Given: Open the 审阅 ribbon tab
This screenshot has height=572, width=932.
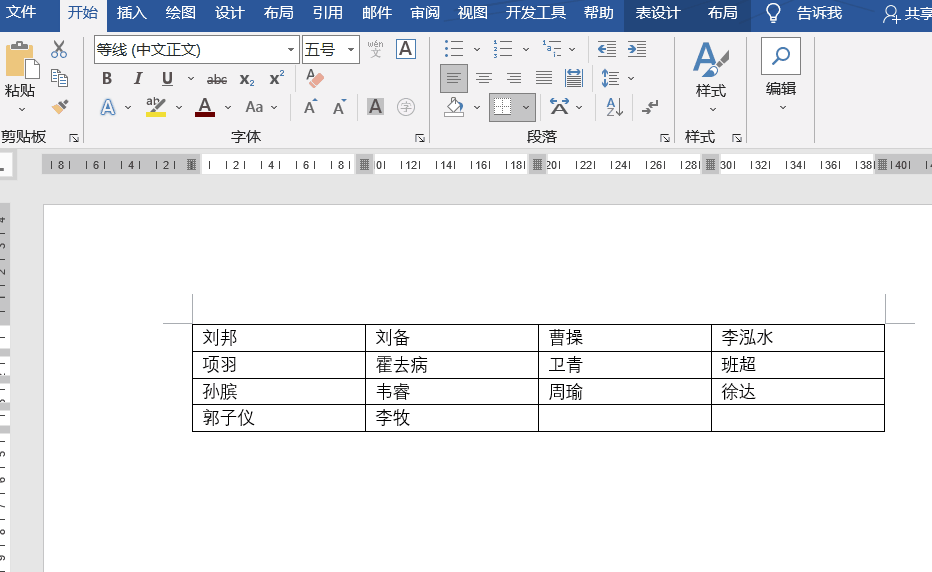Looking at the screenshot, I should [x=425, y=13].
